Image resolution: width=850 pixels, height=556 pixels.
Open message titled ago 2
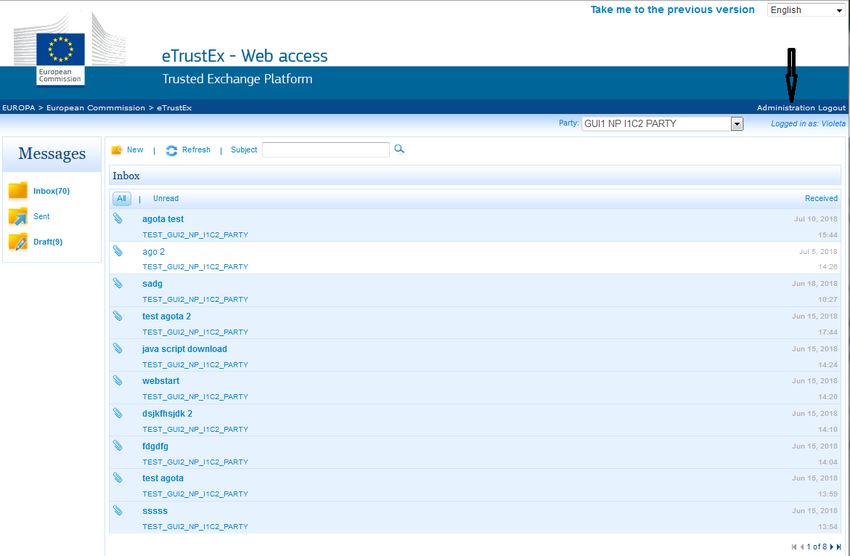click(153, 251)
